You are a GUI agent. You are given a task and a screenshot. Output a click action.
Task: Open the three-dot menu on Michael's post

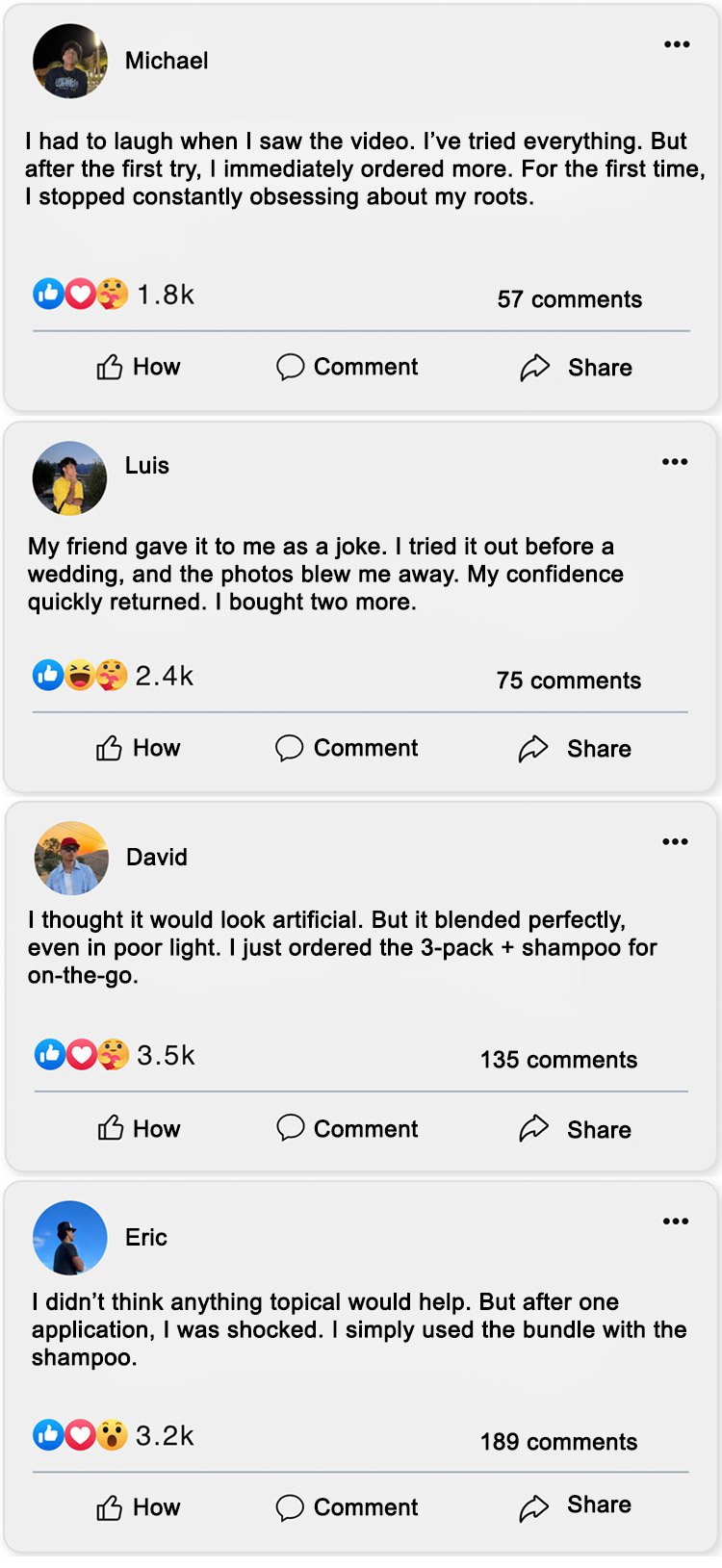677,44
